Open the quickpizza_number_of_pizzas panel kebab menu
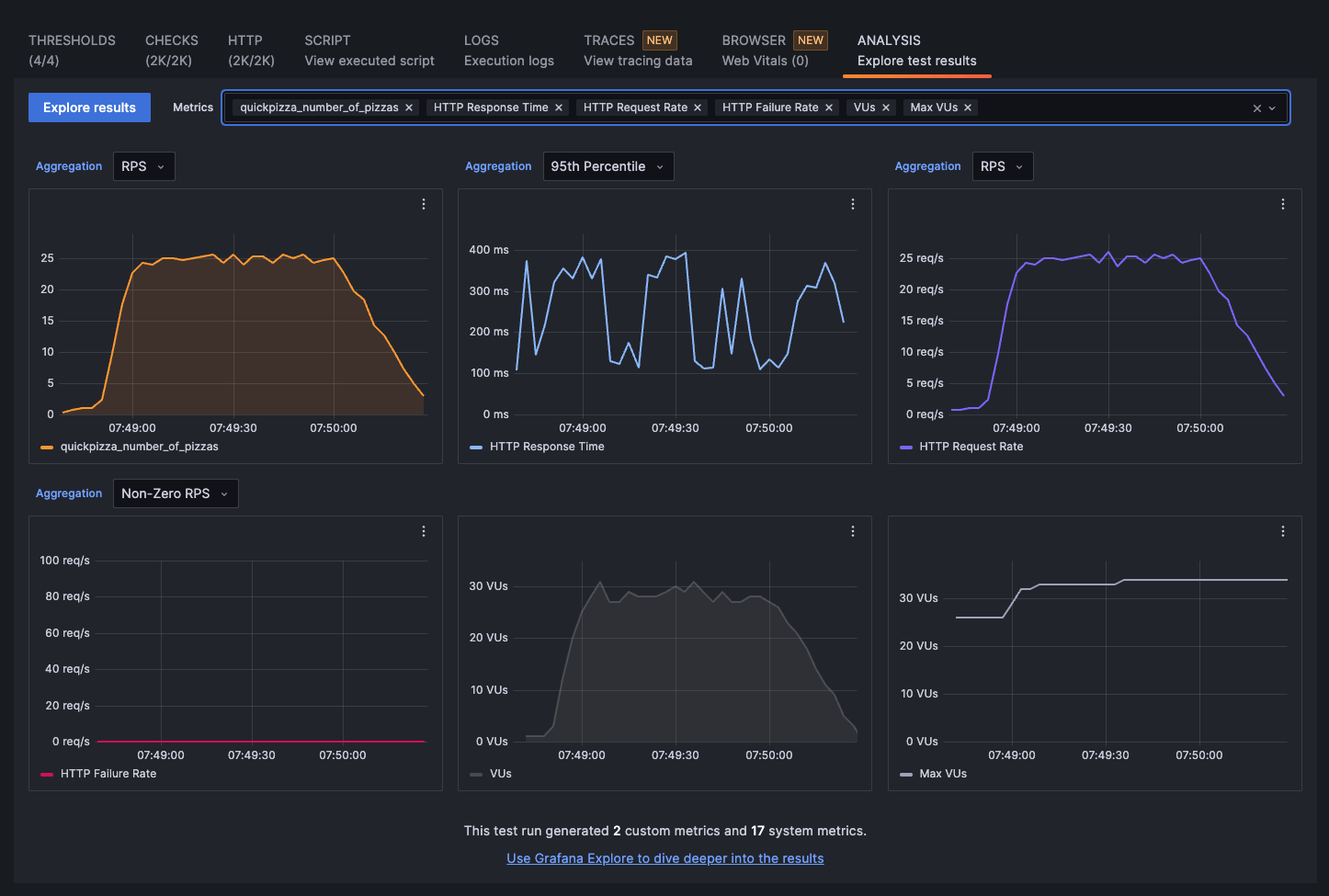 tap(424, 203)
